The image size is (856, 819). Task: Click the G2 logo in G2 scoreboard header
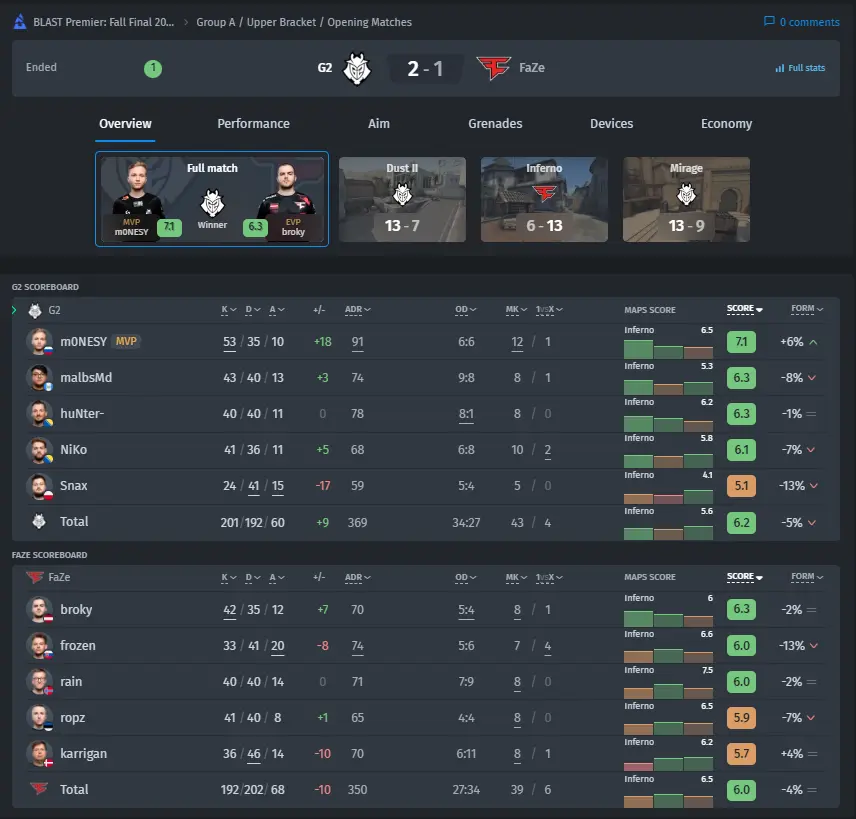coord(35,311)
